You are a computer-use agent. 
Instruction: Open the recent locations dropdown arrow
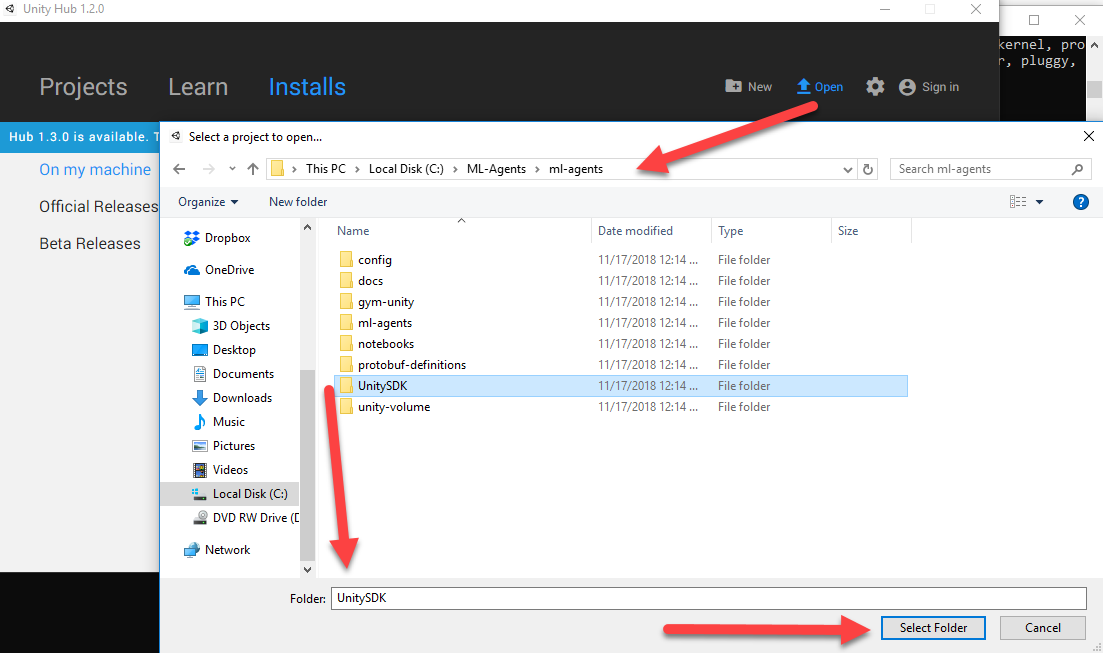coord(232,169)
